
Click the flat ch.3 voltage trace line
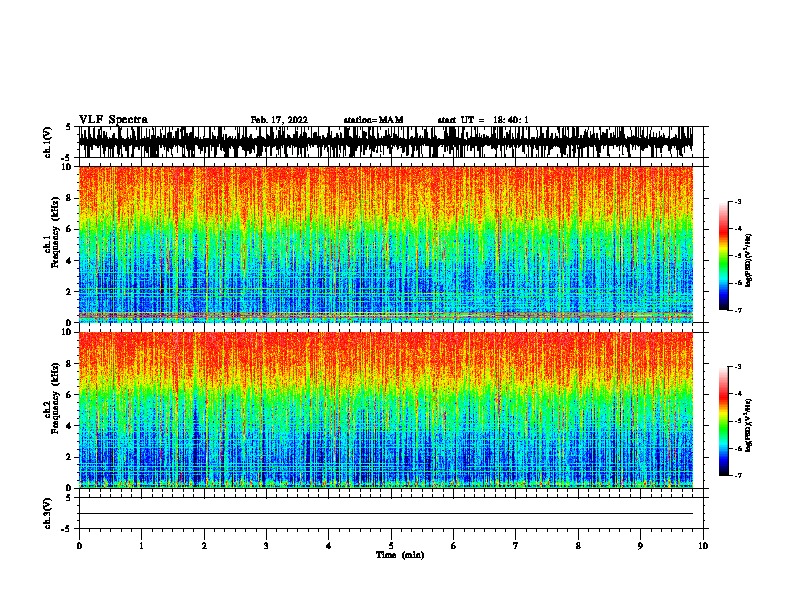point(386,514)
